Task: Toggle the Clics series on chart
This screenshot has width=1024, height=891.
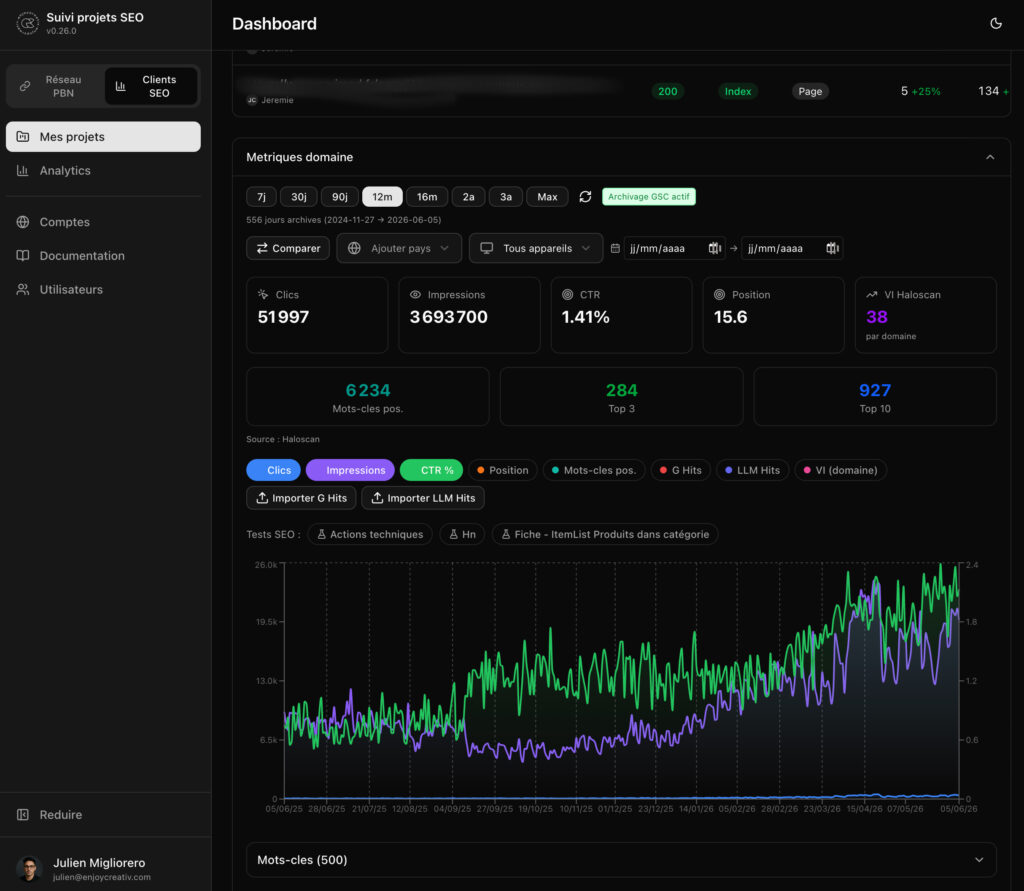Action: [x=273, y=470]
